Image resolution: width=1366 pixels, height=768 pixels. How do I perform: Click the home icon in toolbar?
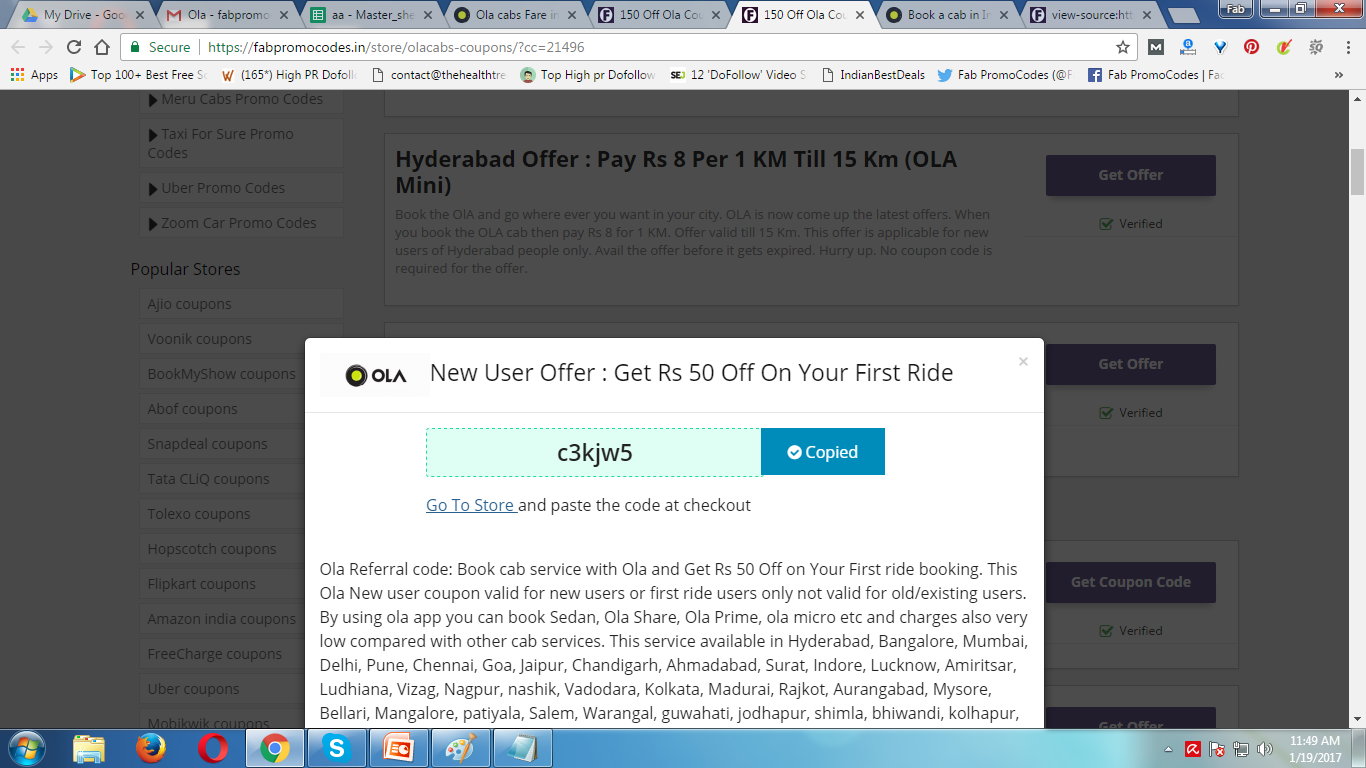tap(102, 47)
